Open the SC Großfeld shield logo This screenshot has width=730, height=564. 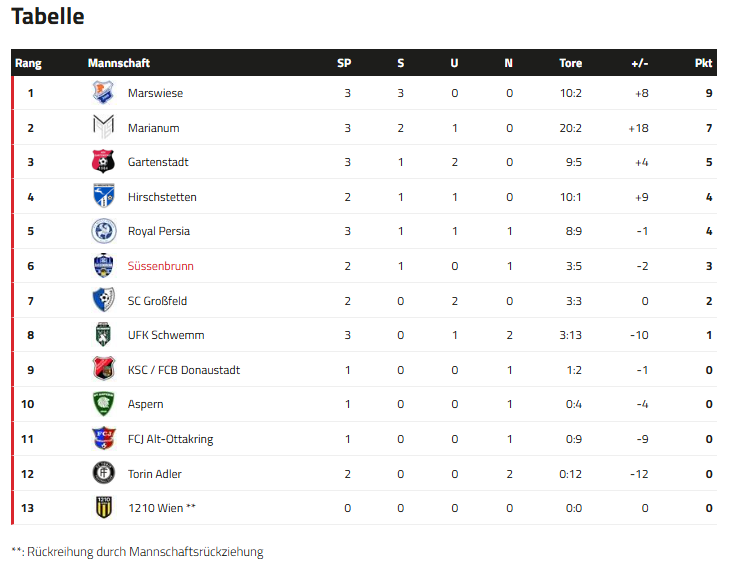click(x=104, y=300)
